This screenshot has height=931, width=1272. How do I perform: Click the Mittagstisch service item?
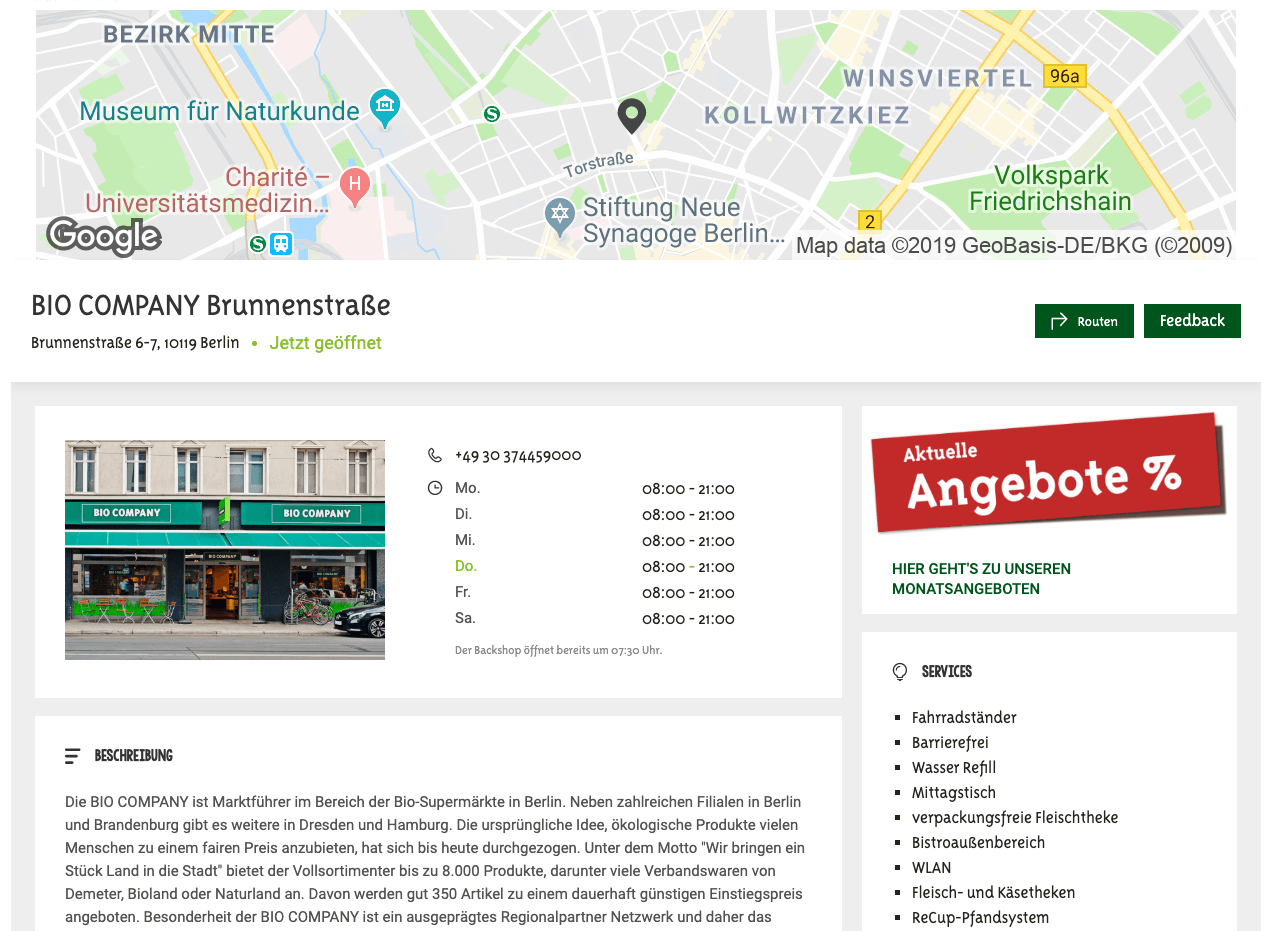point(954,793)
